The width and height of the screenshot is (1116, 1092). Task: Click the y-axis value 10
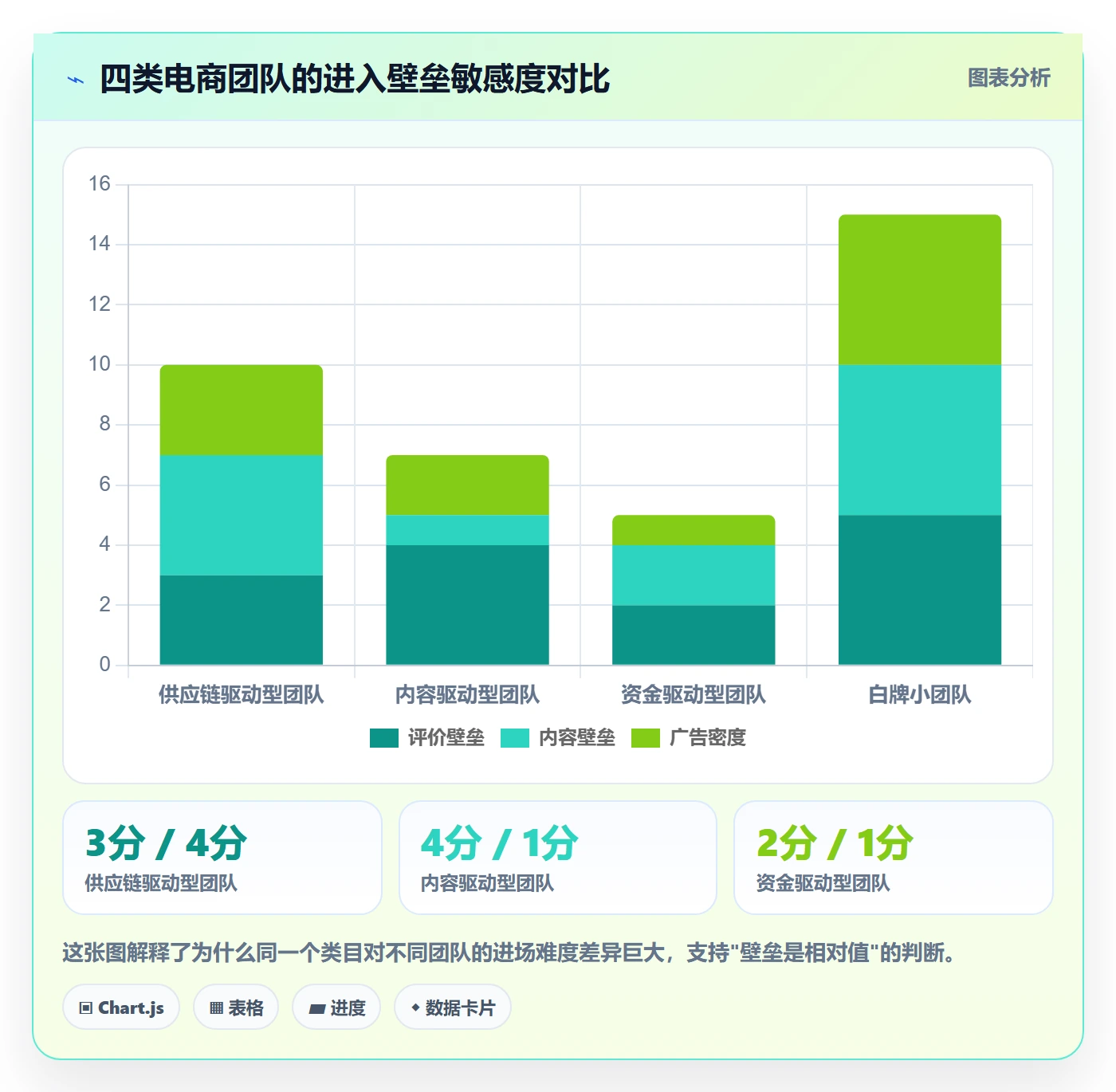(100, 364)
